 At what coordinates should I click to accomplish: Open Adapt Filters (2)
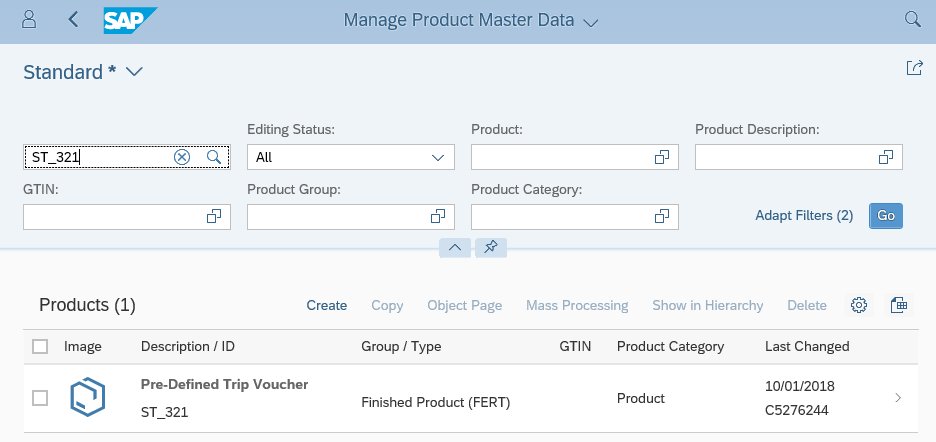(804, 216)
